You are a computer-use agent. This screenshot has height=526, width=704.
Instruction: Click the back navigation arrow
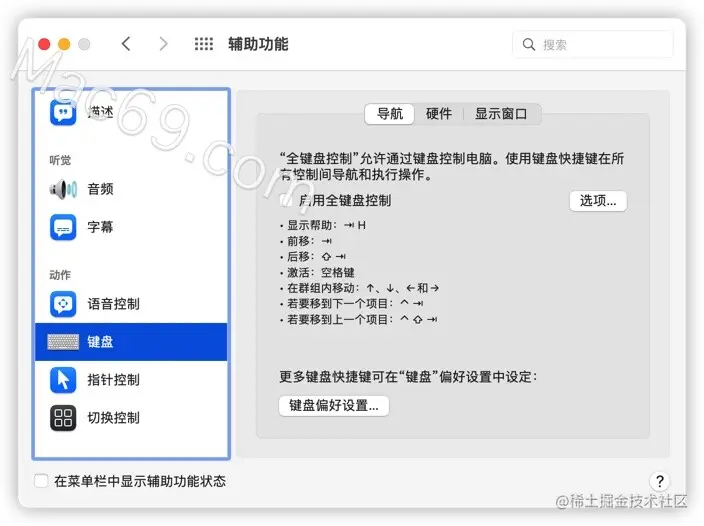pyautogui.click(x=126, y=44)
